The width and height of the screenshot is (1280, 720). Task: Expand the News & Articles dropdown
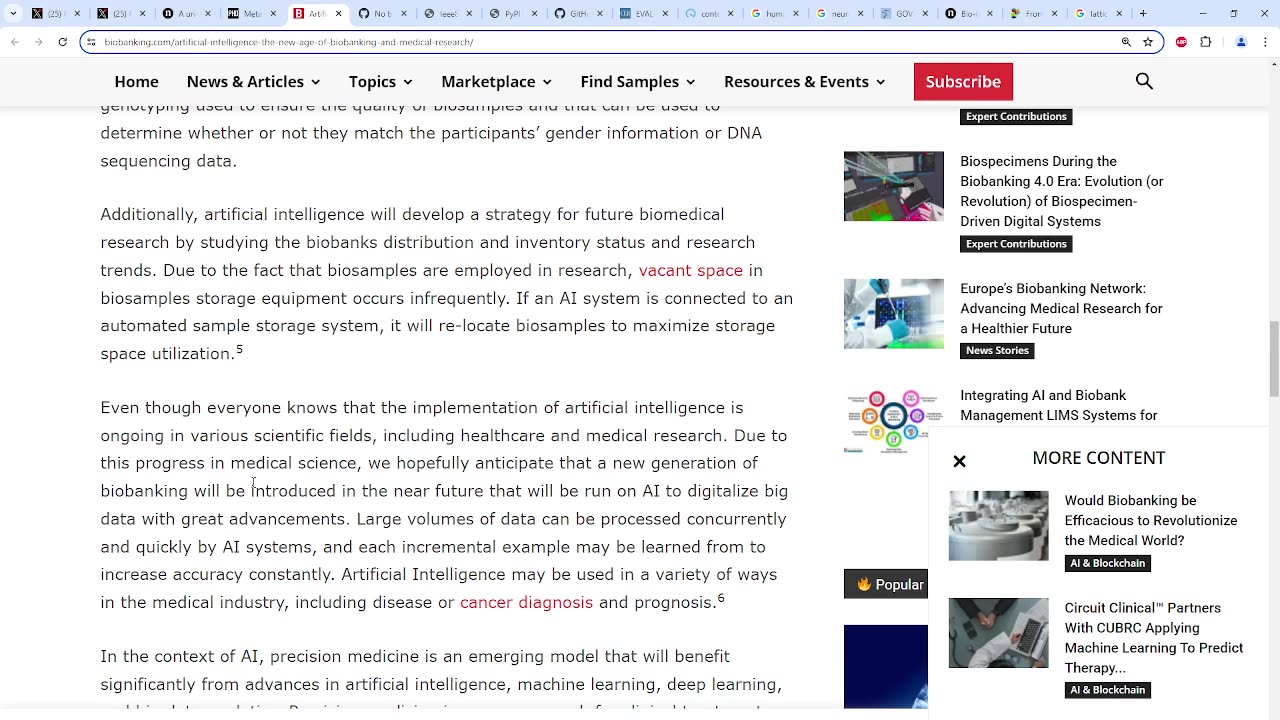tap(253, 82)
